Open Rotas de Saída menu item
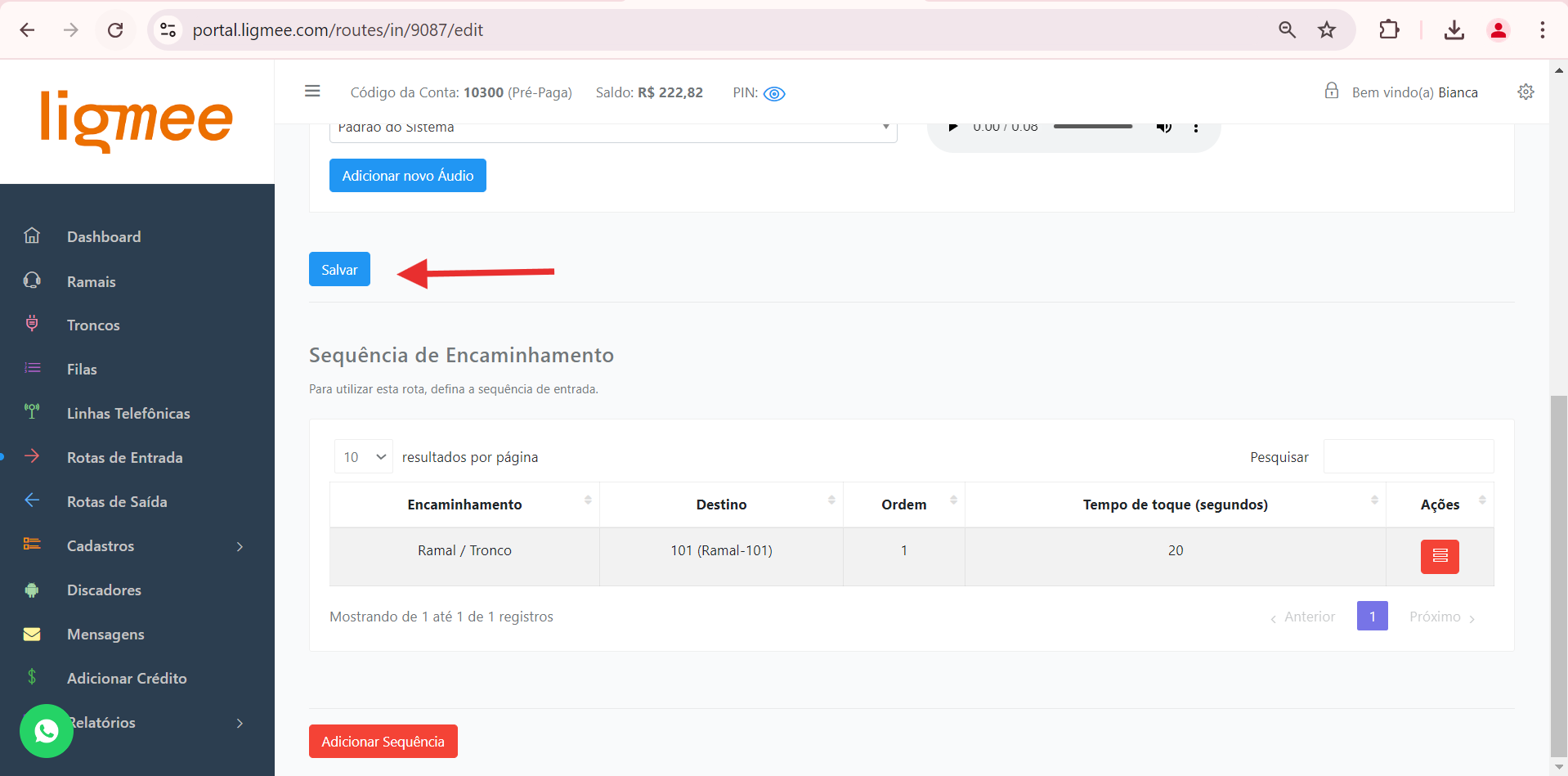This screenshot has width=1568, height=776. click(x=117, y=502)
